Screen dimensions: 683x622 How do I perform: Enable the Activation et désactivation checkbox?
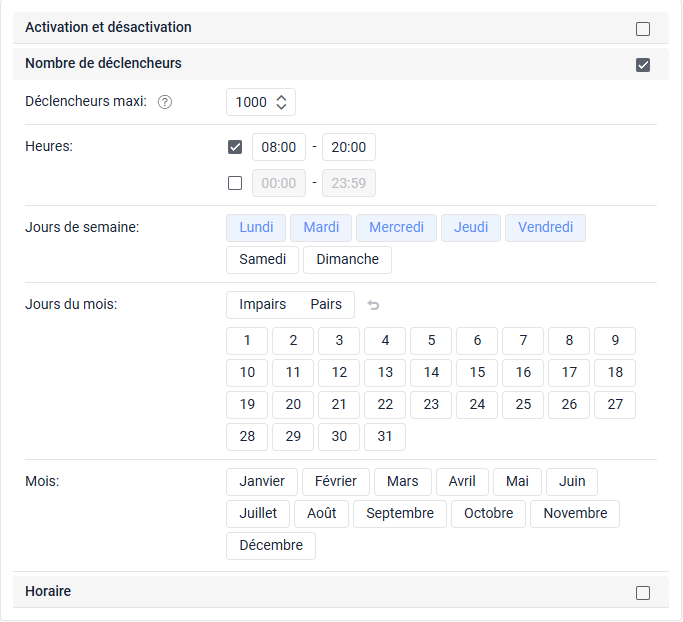click(643, 29)
